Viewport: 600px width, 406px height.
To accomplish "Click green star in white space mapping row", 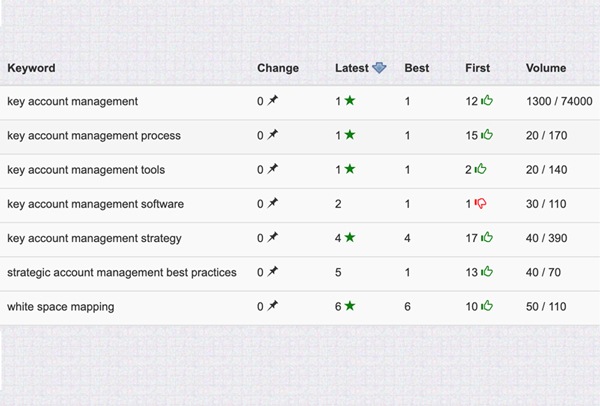I will 350,306.
